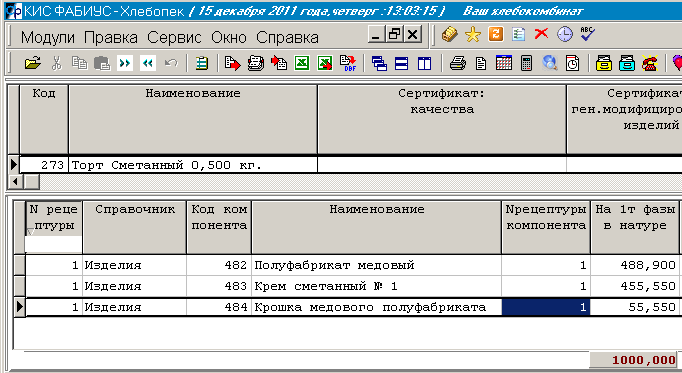The height and width of the screenshot is (373, 682).
Task: Click the Код компонента column header
Action: (219, 227)
